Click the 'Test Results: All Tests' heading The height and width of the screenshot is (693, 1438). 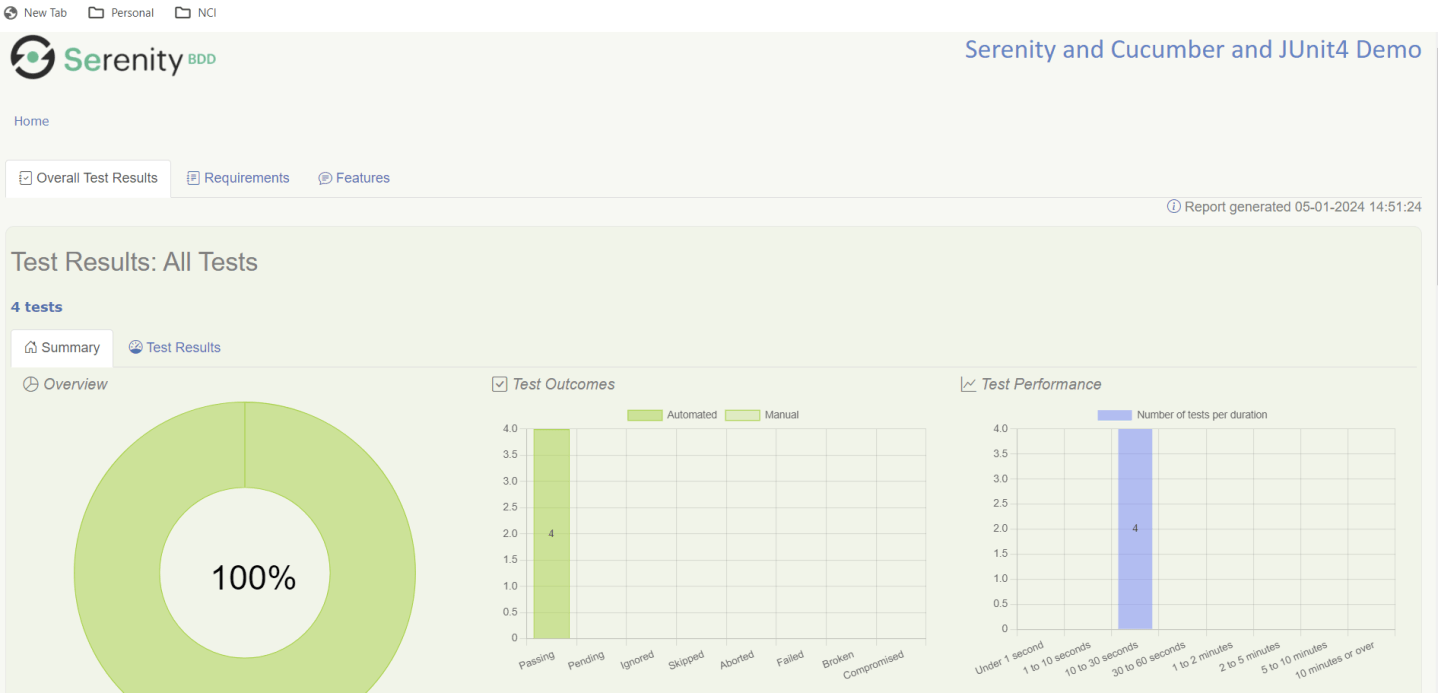[x=134, y=262]
